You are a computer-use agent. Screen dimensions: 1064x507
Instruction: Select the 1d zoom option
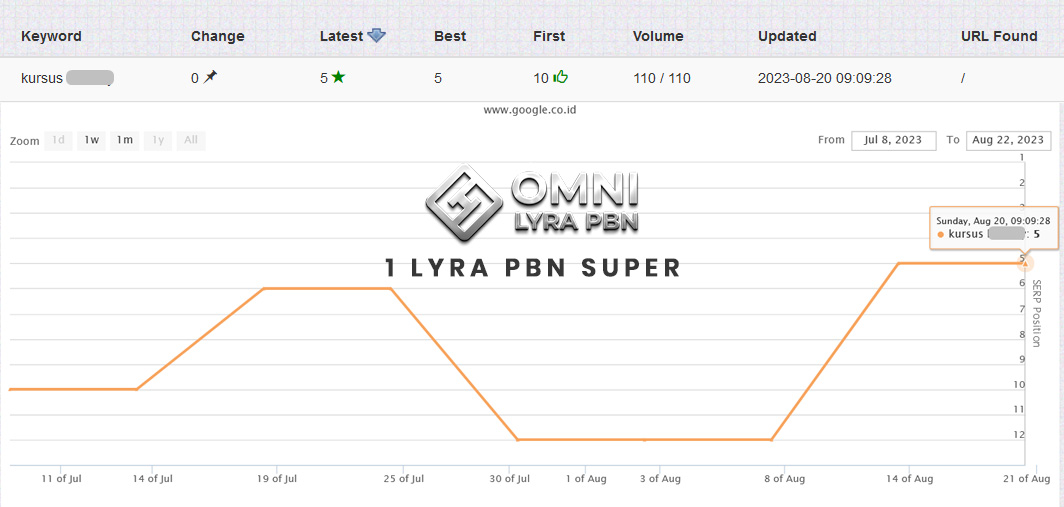point(58,140)
